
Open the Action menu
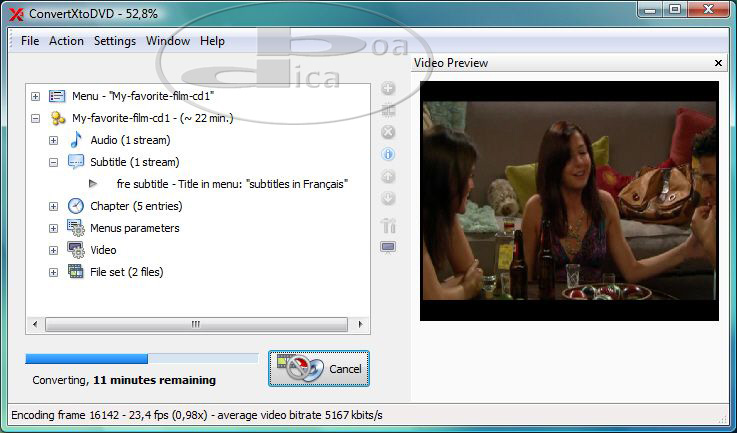click(x=66, y=41)
